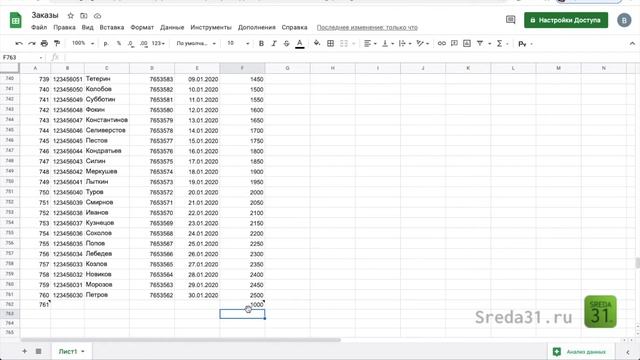Open the zoom 100% dropdown

tap(83, 43)
